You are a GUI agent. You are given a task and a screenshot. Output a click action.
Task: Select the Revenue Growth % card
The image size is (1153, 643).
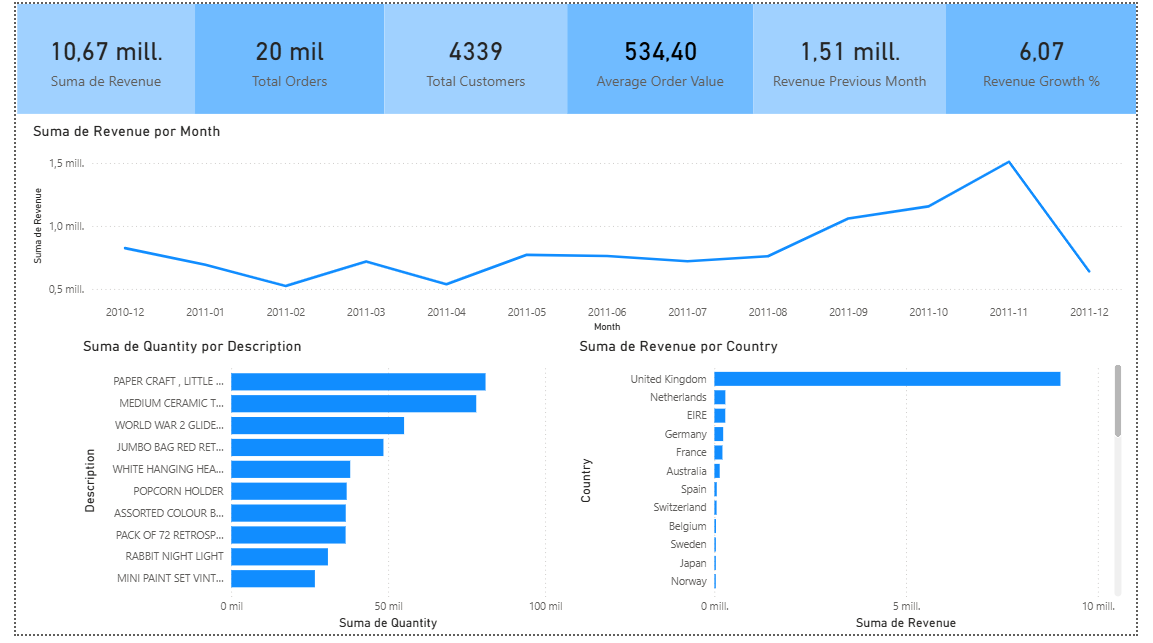point(1041,59)
